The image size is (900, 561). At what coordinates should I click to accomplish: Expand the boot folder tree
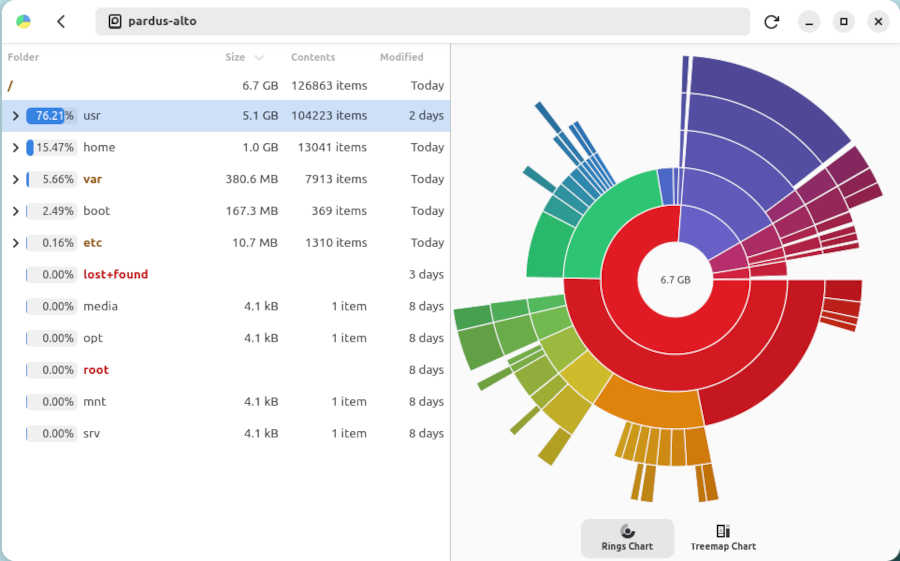tap(15, 211)
